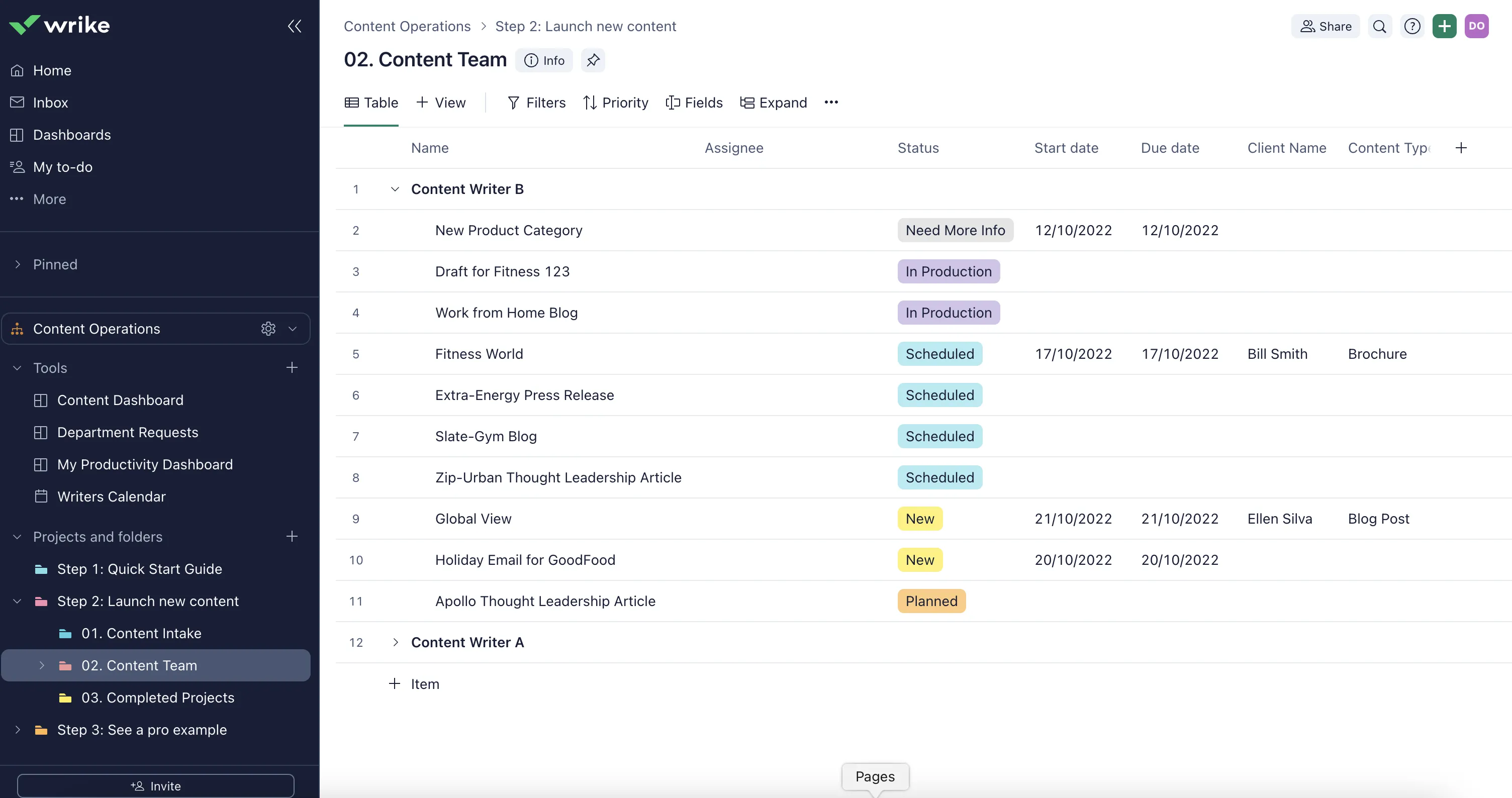Screen dimensions: 1512x798
Task: Edit Blog Post content type cell
Action: 1378,519
